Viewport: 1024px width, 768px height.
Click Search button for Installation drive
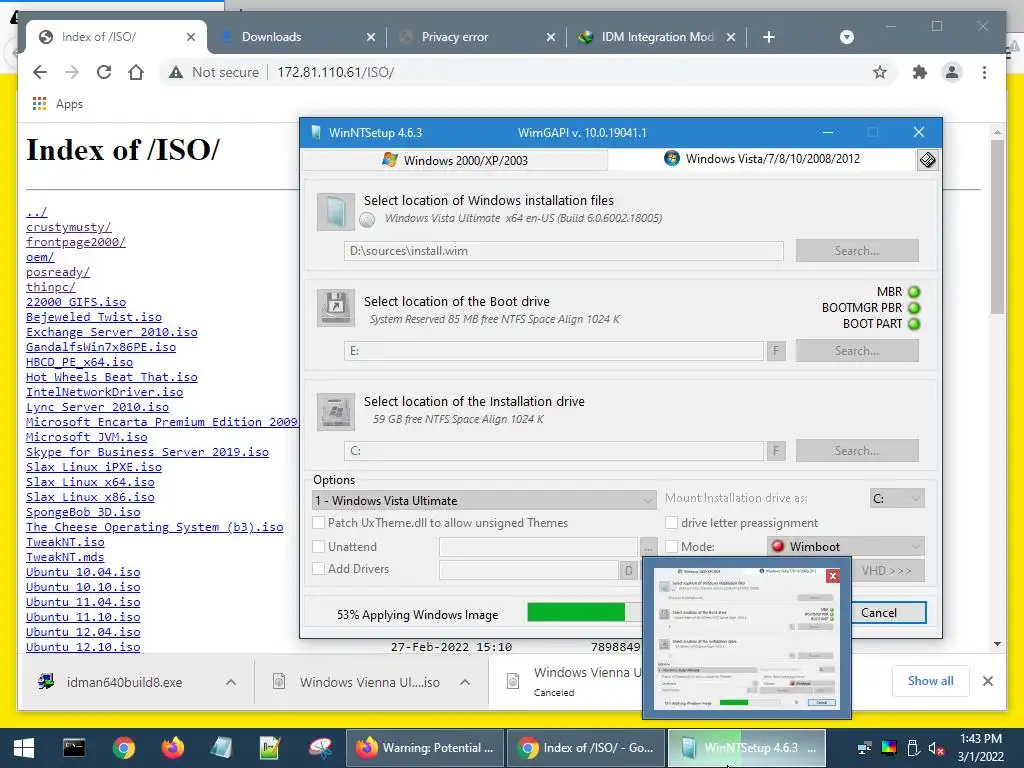coord(857,451)
